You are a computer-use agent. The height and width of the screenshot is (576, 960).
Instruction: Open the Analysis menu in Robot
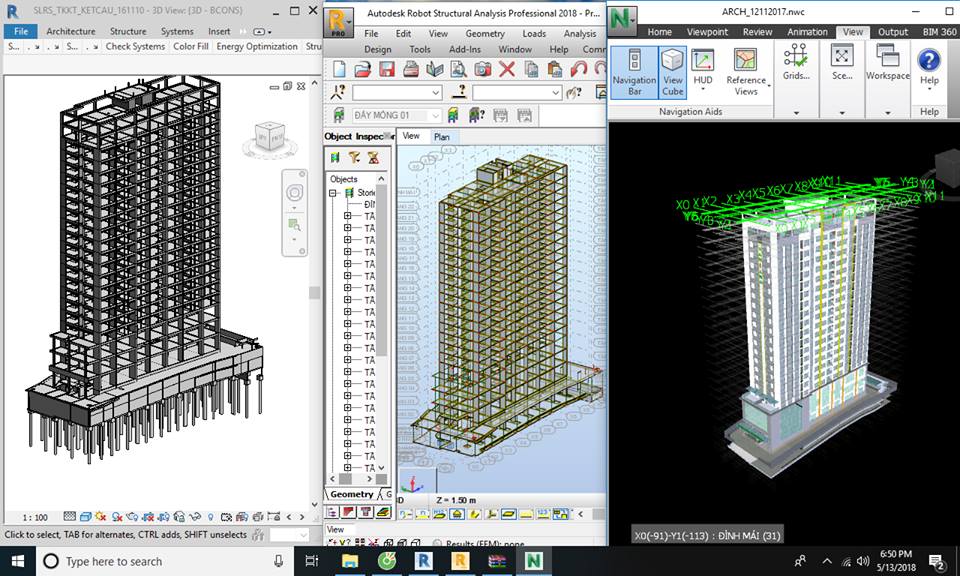(580, 34)
